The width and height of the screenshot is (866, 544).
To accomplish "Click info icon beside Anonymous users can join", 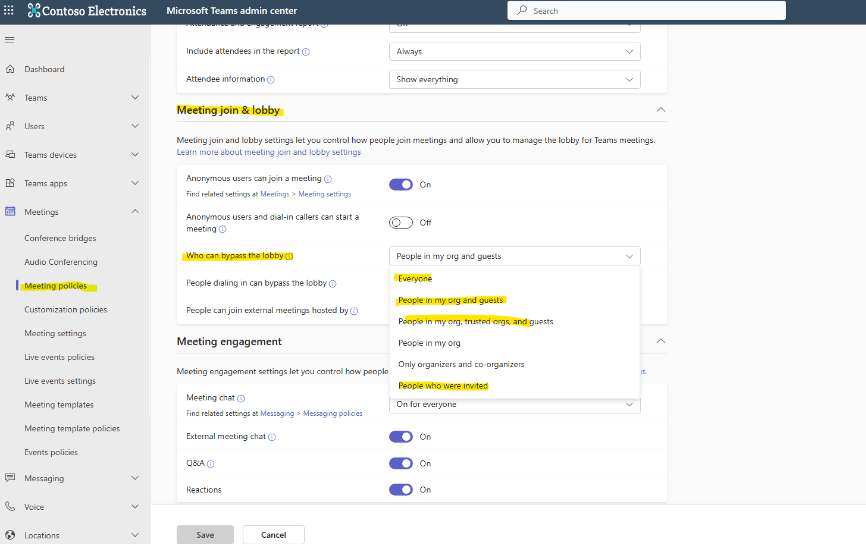I will pos(328,179).
